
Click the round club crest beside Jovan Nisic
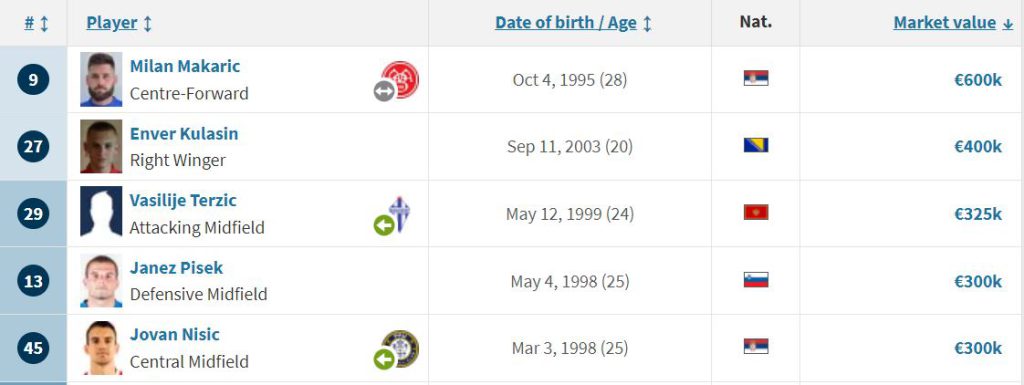(400, 348)
